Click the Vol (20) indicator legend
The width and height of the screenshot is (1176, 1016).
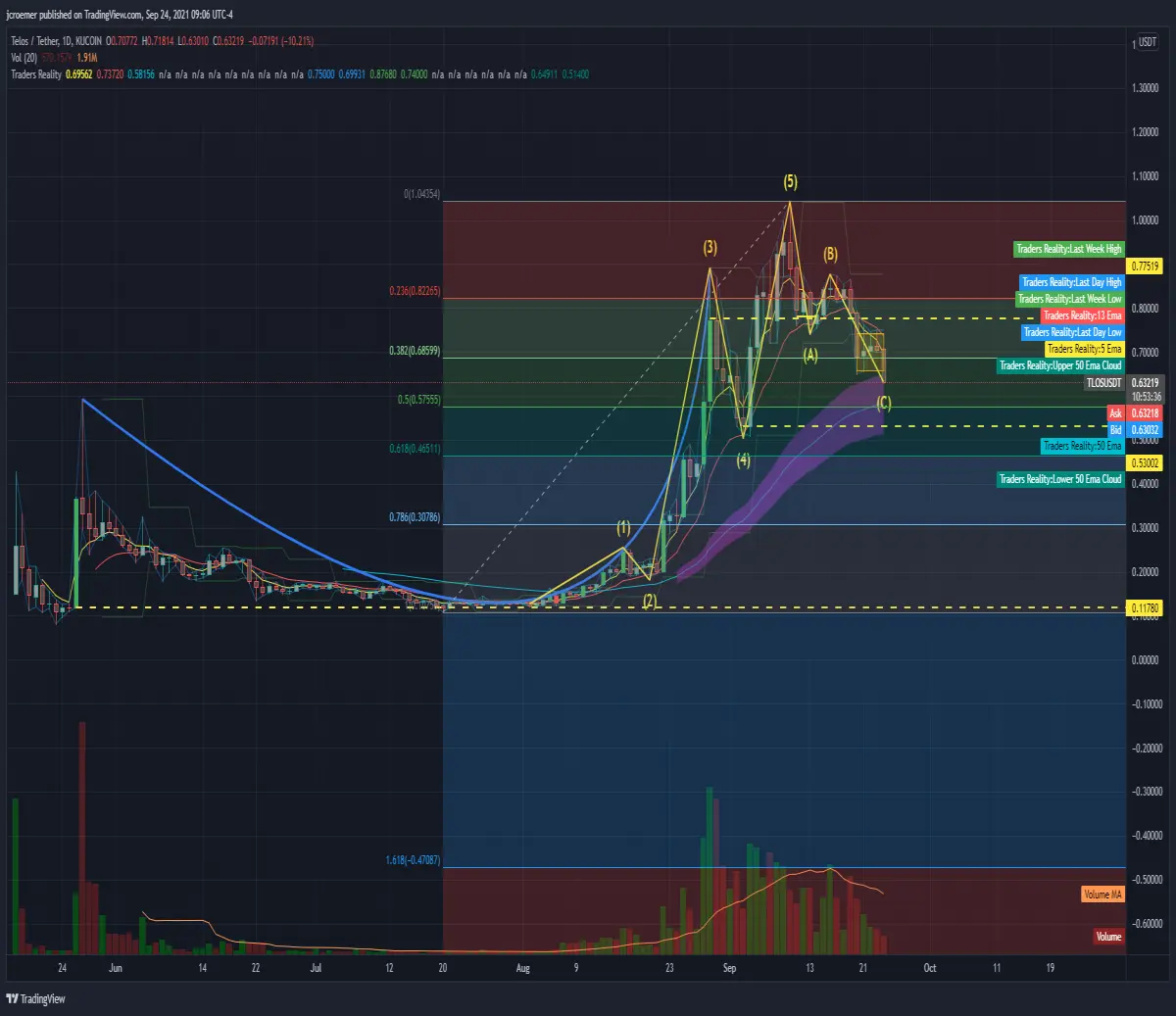tap(24, 58)
